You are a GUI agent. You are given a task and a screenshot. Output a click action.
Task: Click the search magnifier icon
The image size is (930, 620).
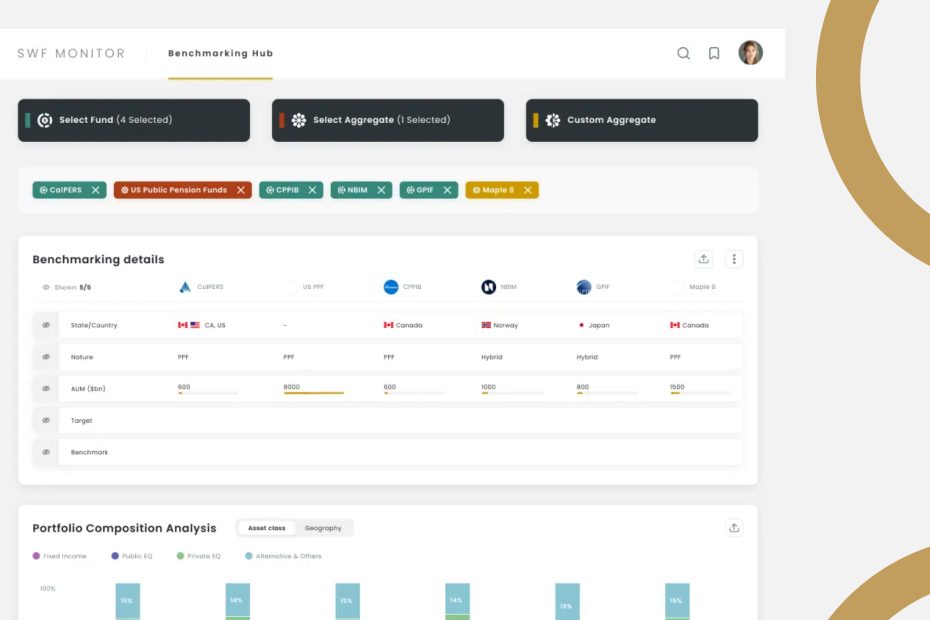click(683, 54)
